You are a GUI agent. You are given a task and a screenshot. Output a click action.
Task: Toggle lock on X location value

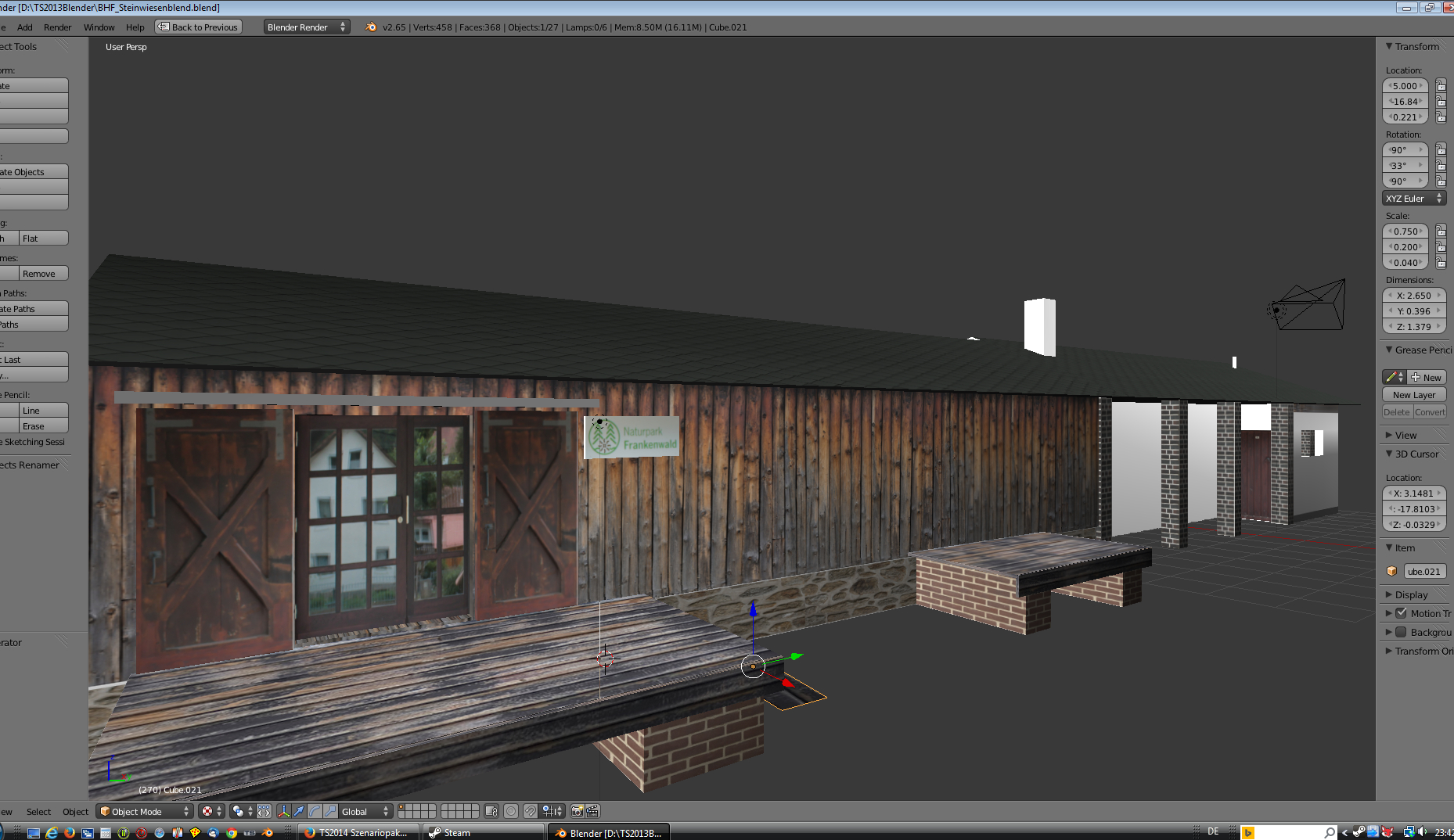pos(1441,86)
